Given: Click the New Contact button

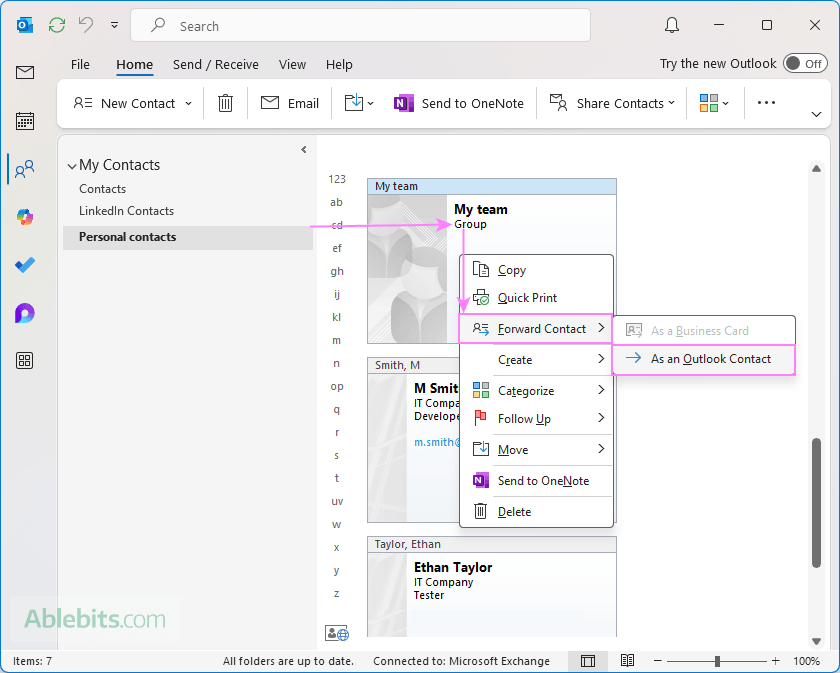Looking at the screenshot, I should 124,103.
